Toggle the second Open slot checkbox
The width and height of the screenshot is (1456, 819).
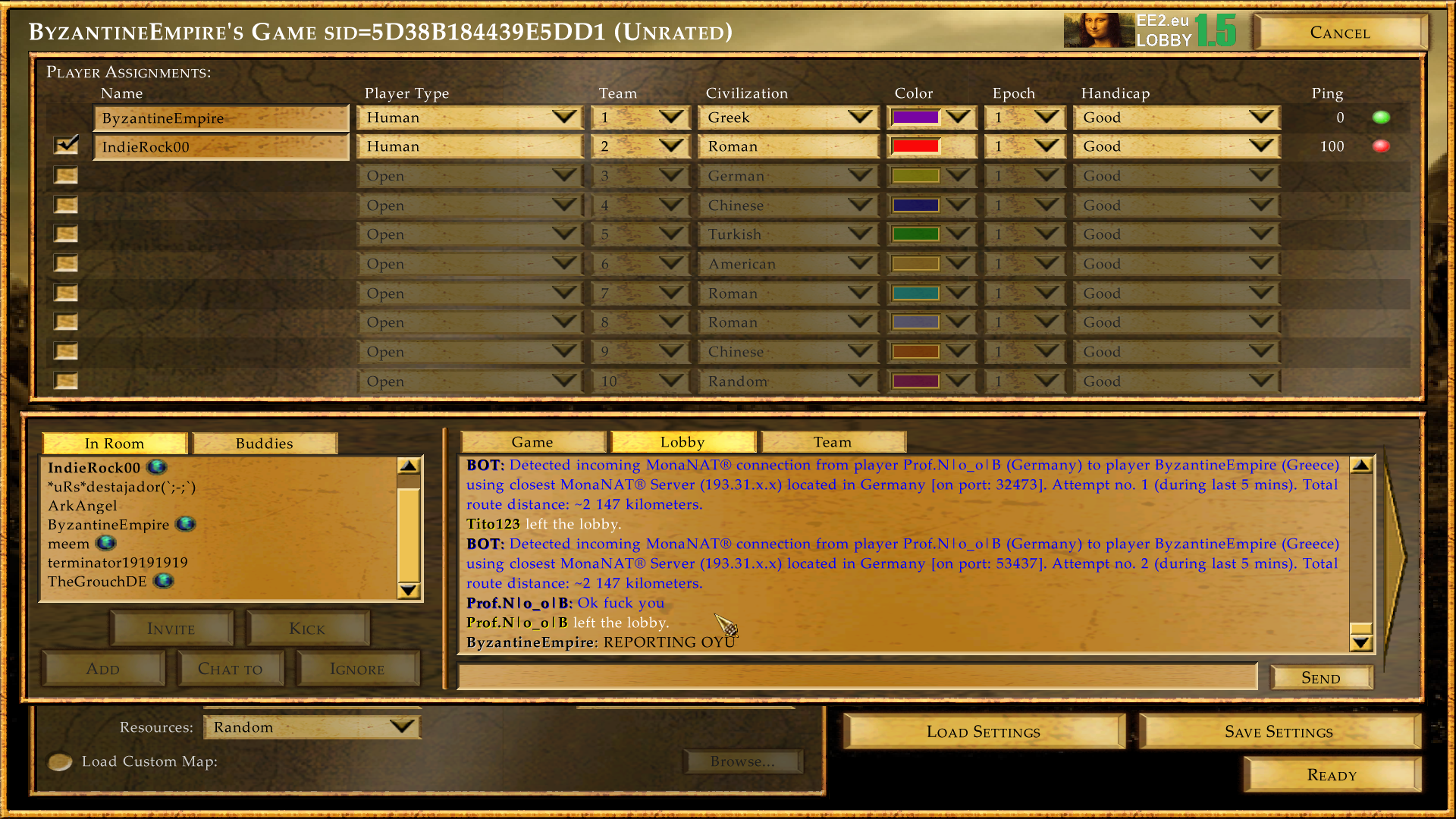click(x=67, y=205)
